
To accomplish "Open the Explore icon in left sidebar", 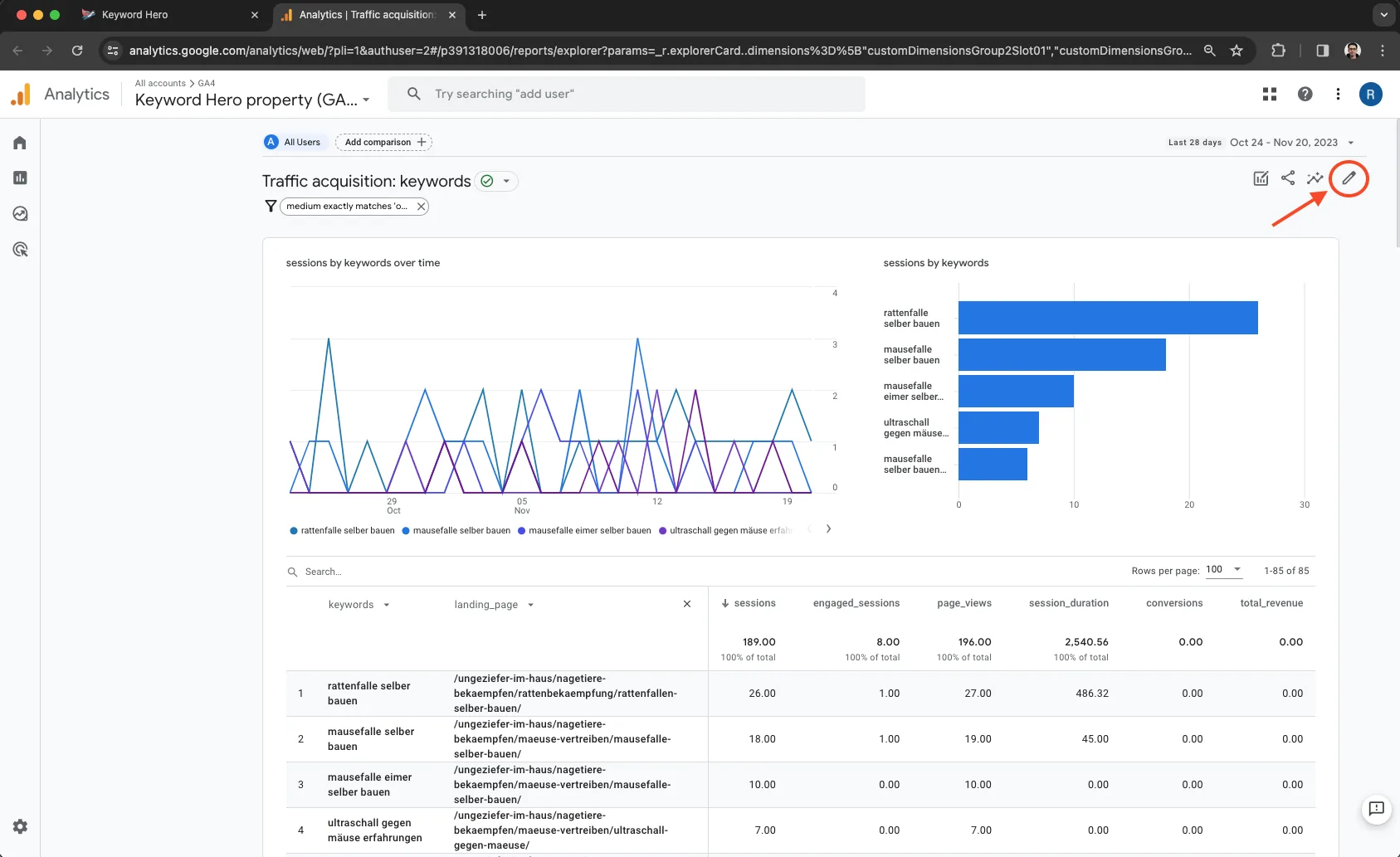I will coord(20,213).
